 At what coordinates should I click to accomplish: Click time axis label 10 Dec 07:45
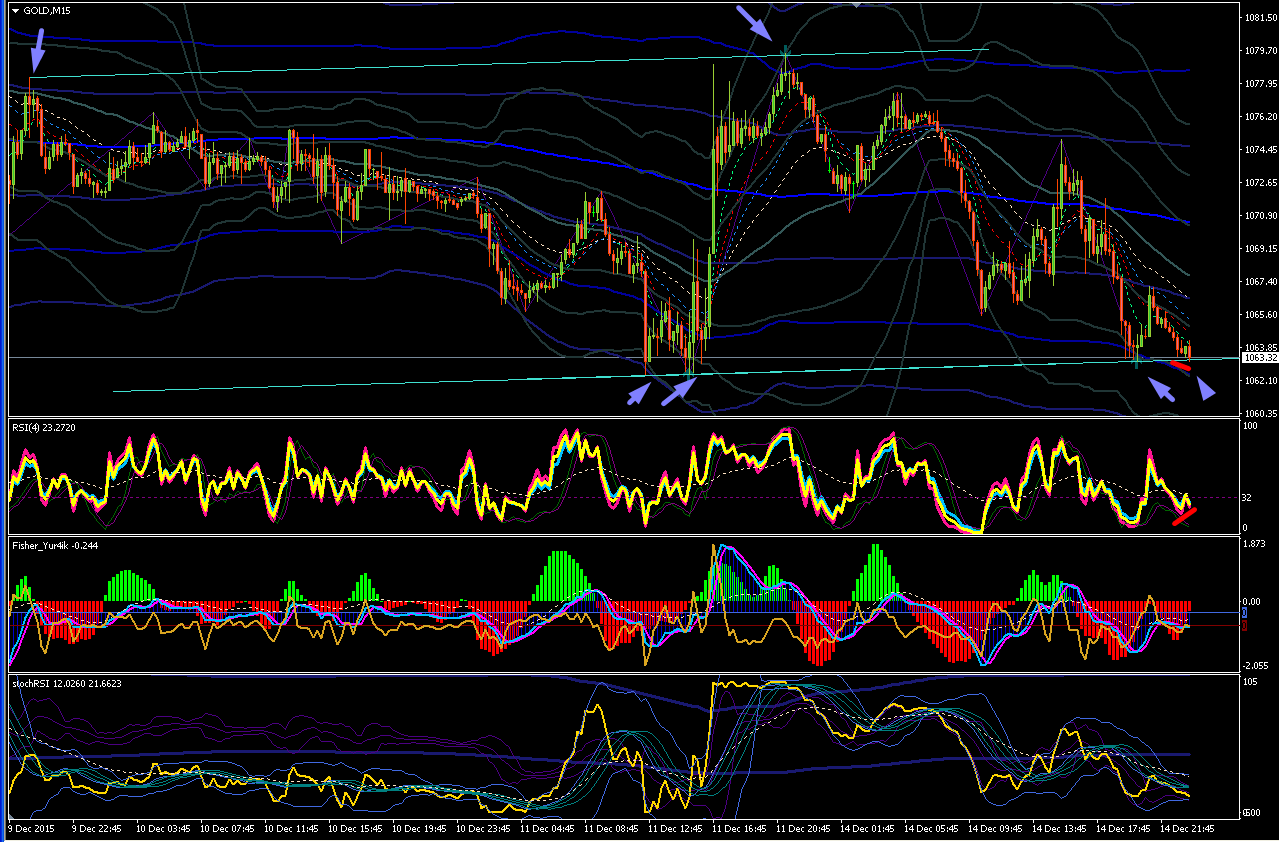point(228,829)
